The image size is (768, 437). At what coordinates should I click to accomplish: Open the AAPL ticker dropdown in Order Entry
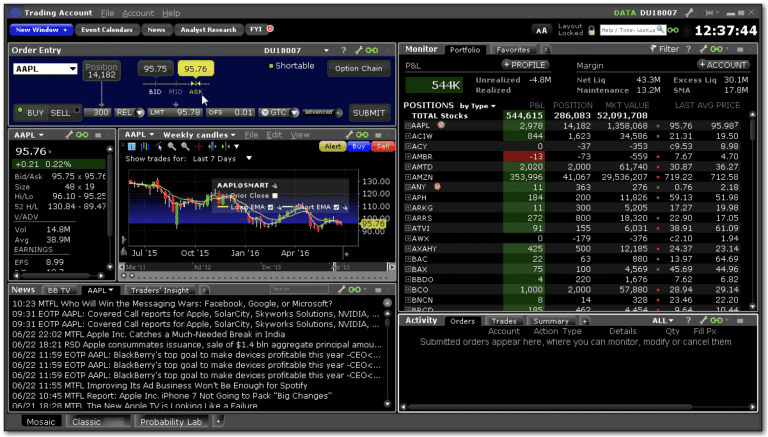72,69
